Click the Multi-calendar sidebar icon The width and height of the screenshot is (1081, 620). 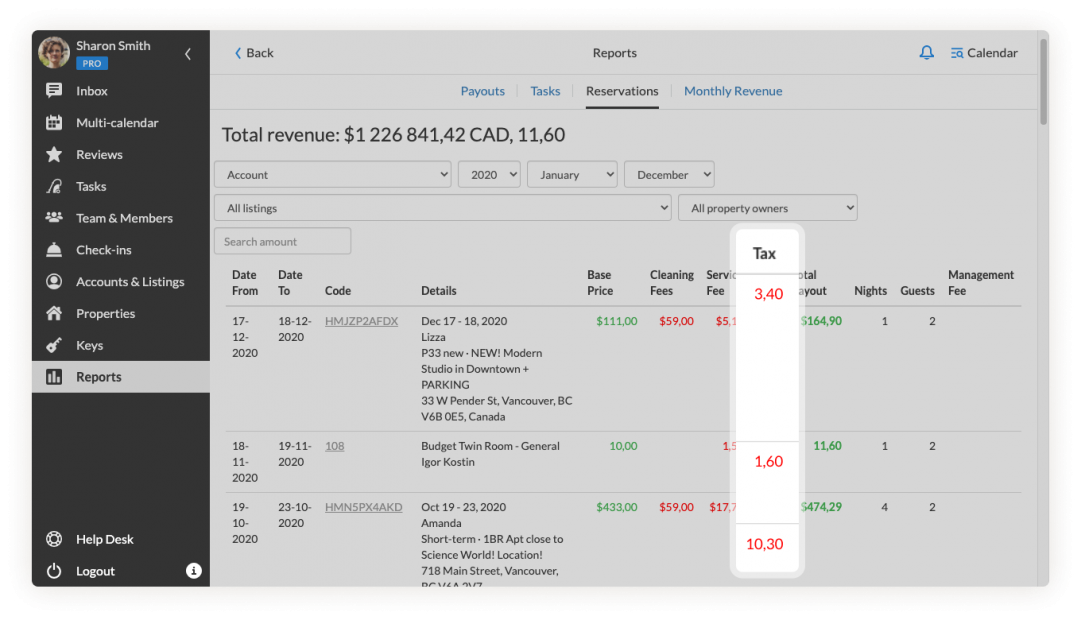tap(54, 123)
